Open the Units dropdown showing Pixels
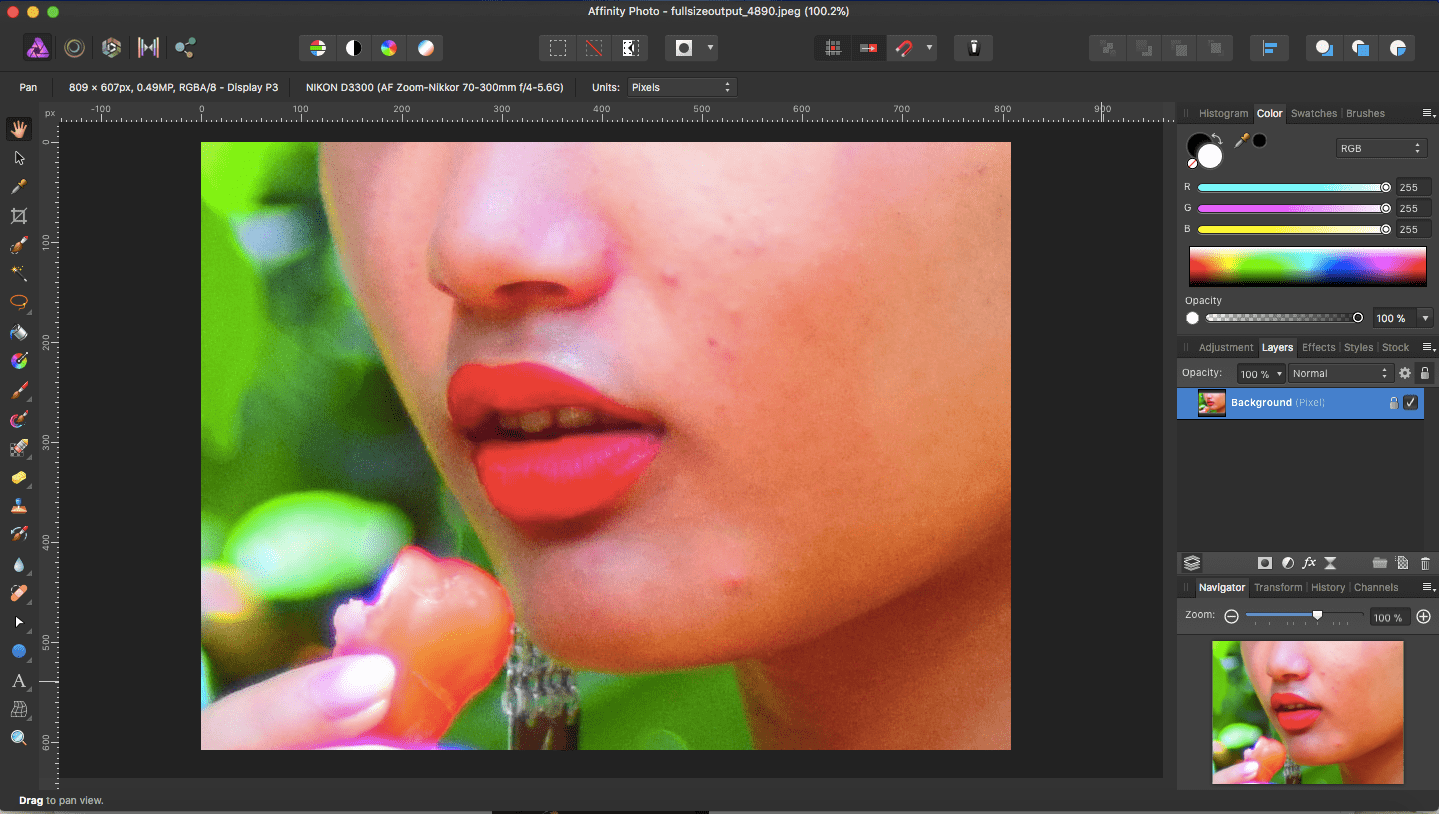The image size is (1439, 814). click(x=681, y=88)
